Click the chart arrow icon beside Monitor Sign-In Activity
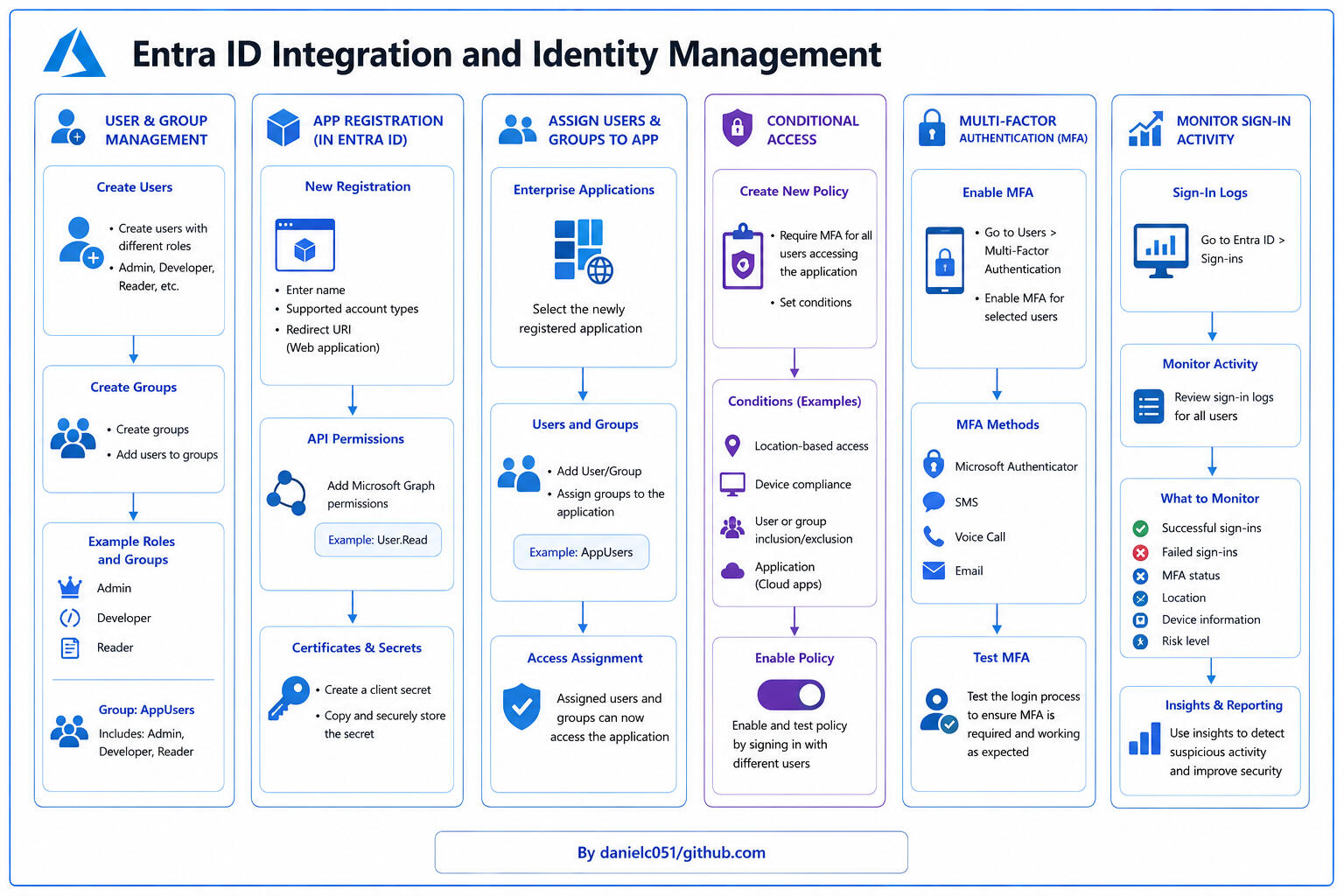Screen dimensions: 1344x896 click(1145, 129)
